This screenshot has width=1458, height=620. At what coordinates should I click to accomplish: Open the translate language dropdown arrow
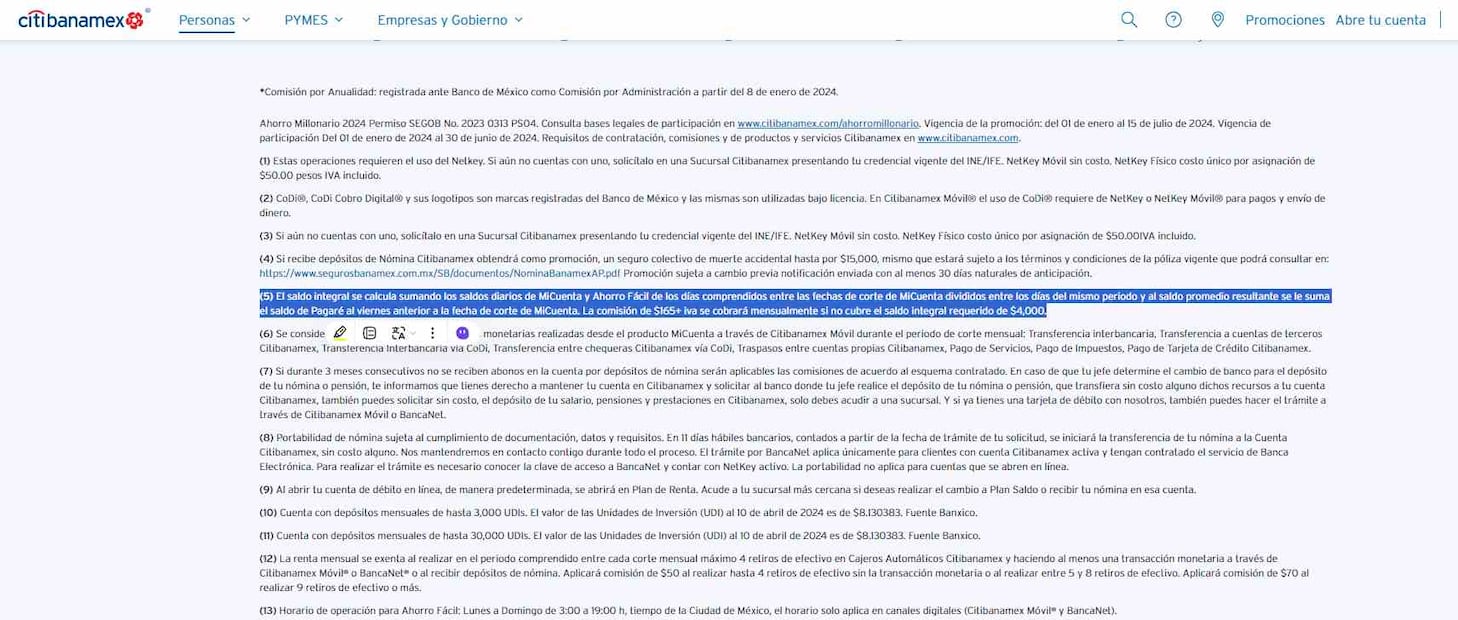tap(413, 333)
